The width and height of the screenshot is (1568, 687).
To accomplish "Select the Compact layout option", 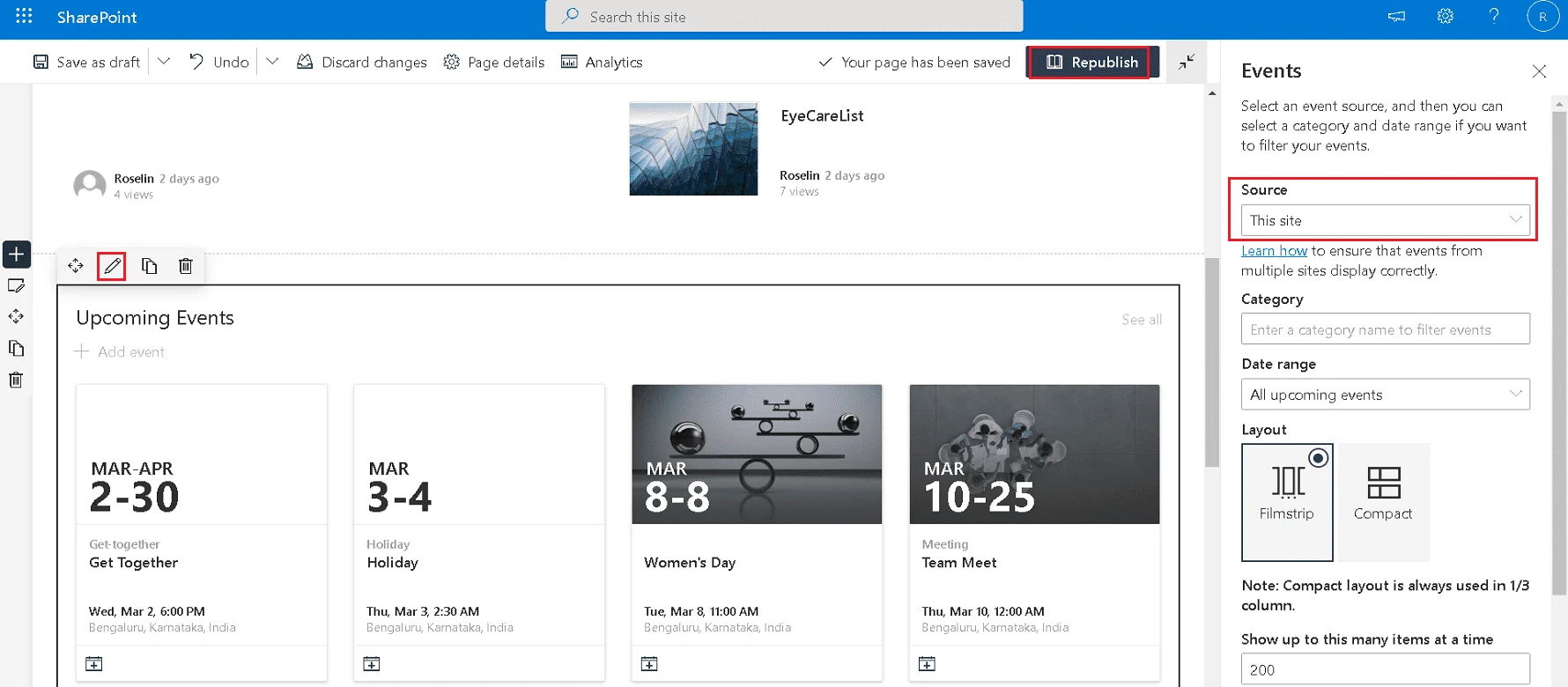I will click(x=1383, y=502).
